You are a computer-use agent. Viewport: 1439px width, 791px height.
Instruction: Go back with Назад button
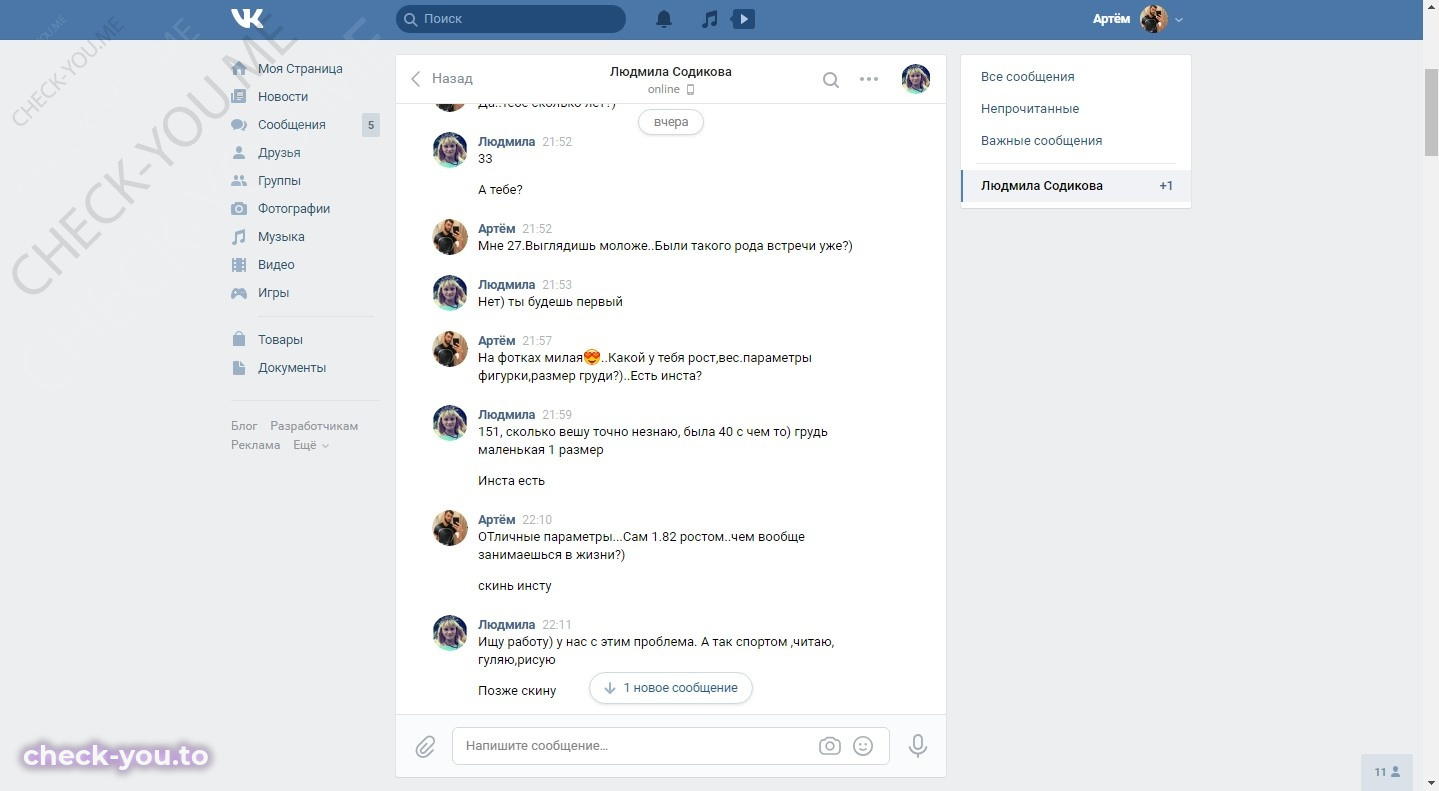[x=442, y=79]
